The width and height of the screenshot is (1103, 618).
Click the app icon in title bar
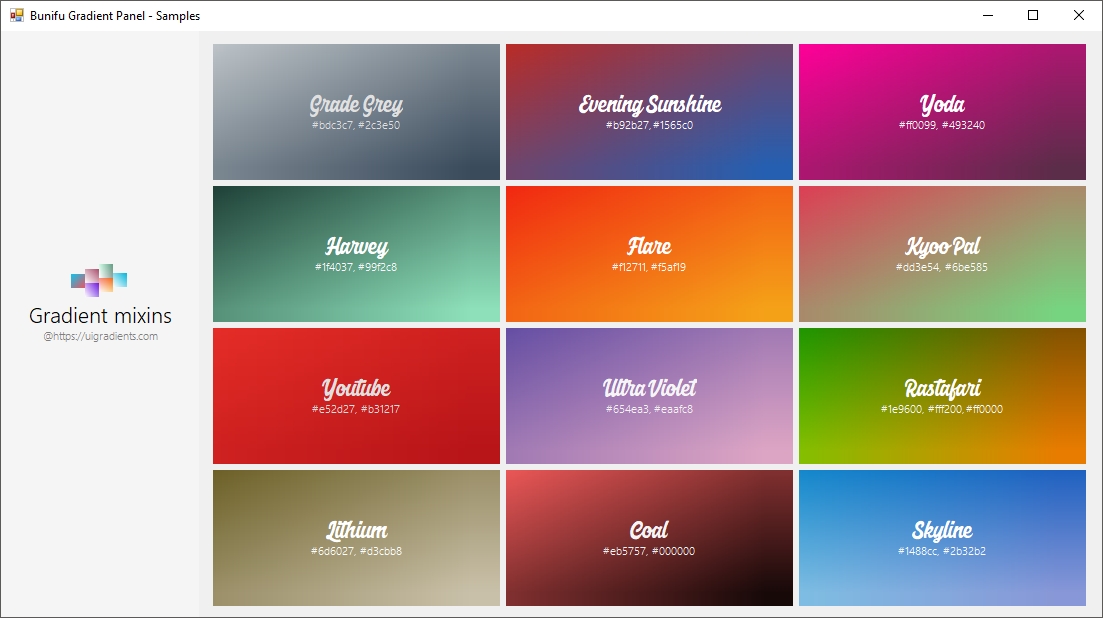pos(16,15)
